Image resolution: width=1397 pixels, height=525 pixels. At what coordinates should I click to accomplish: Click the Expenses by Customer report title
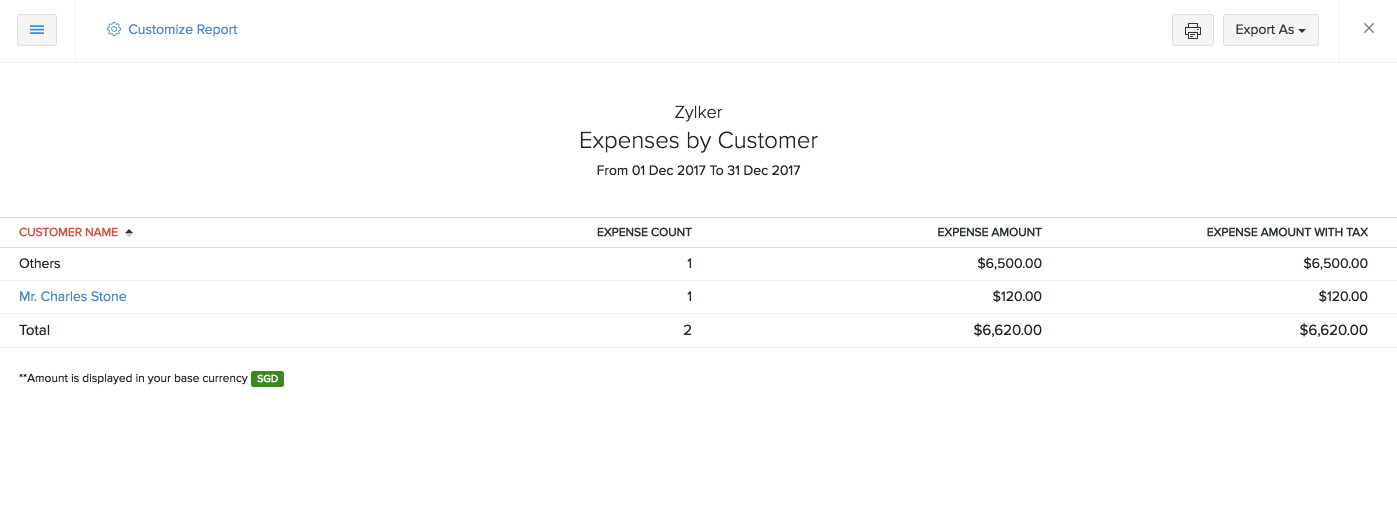pyautogui.click(x=698, y=141)
